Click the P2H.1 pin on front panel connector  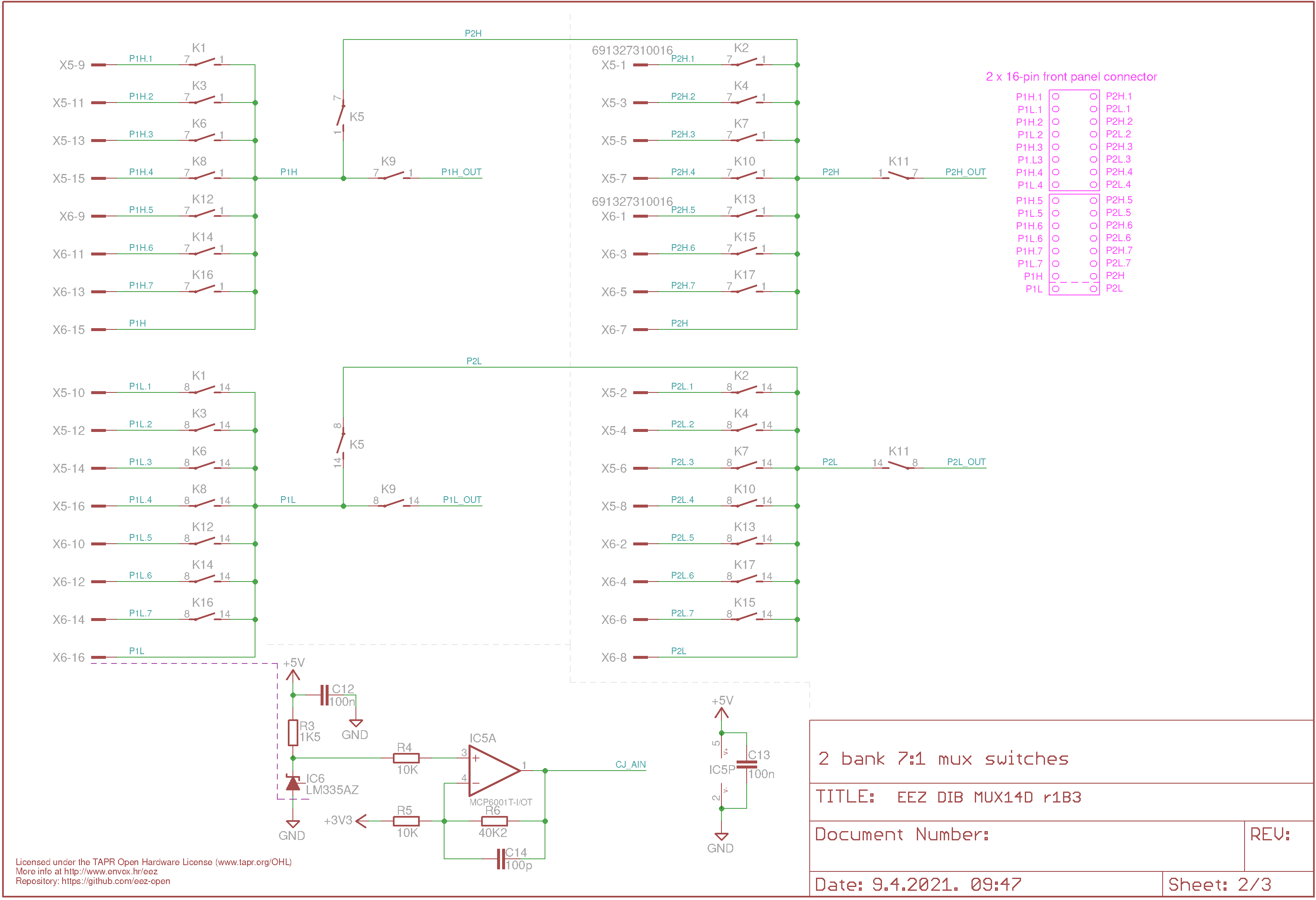tap(1093, 97)
